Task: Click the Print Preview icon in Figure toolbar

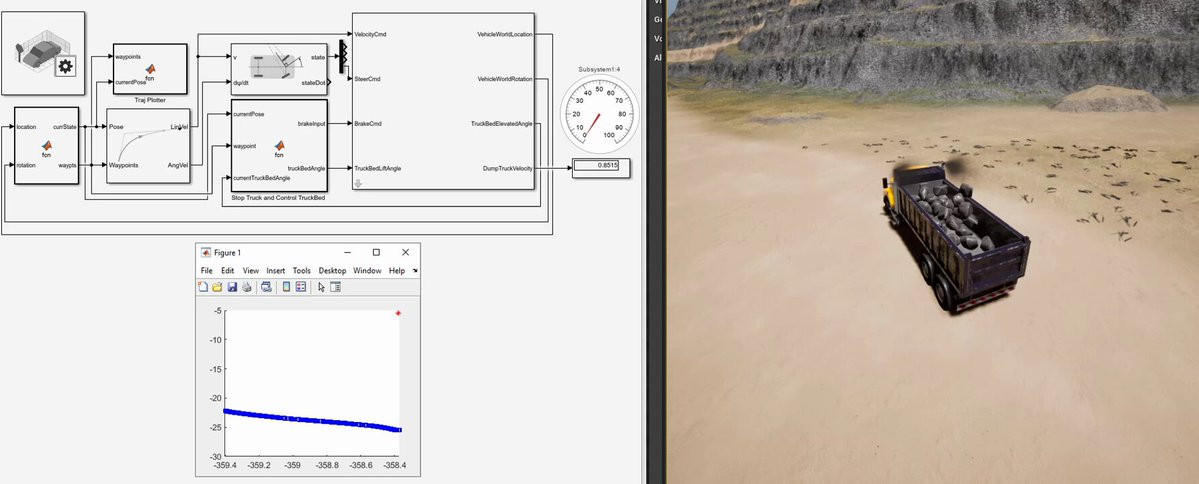Action: [265, 287]
